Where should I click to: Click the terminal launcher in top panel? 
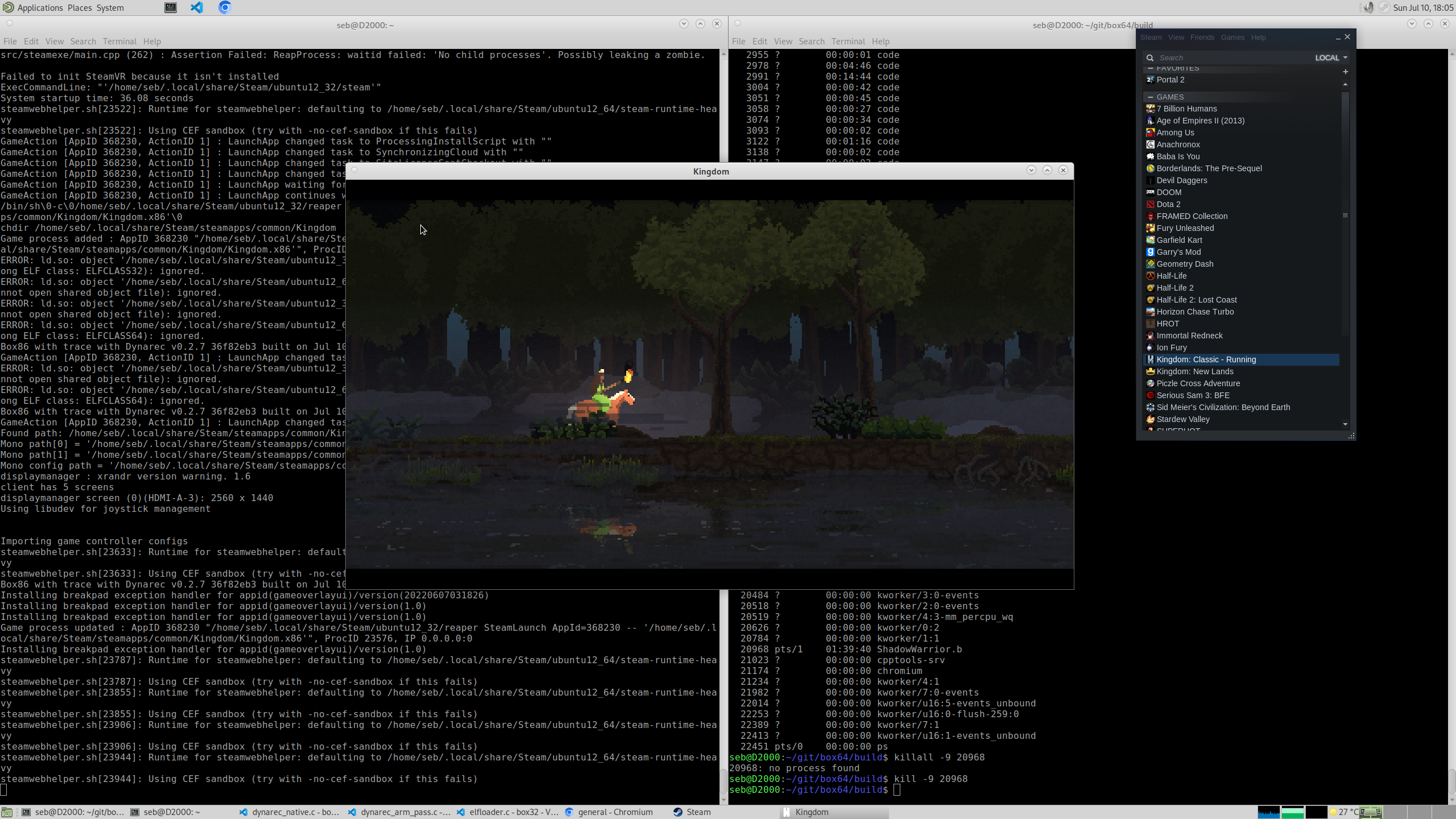(171, 7)
